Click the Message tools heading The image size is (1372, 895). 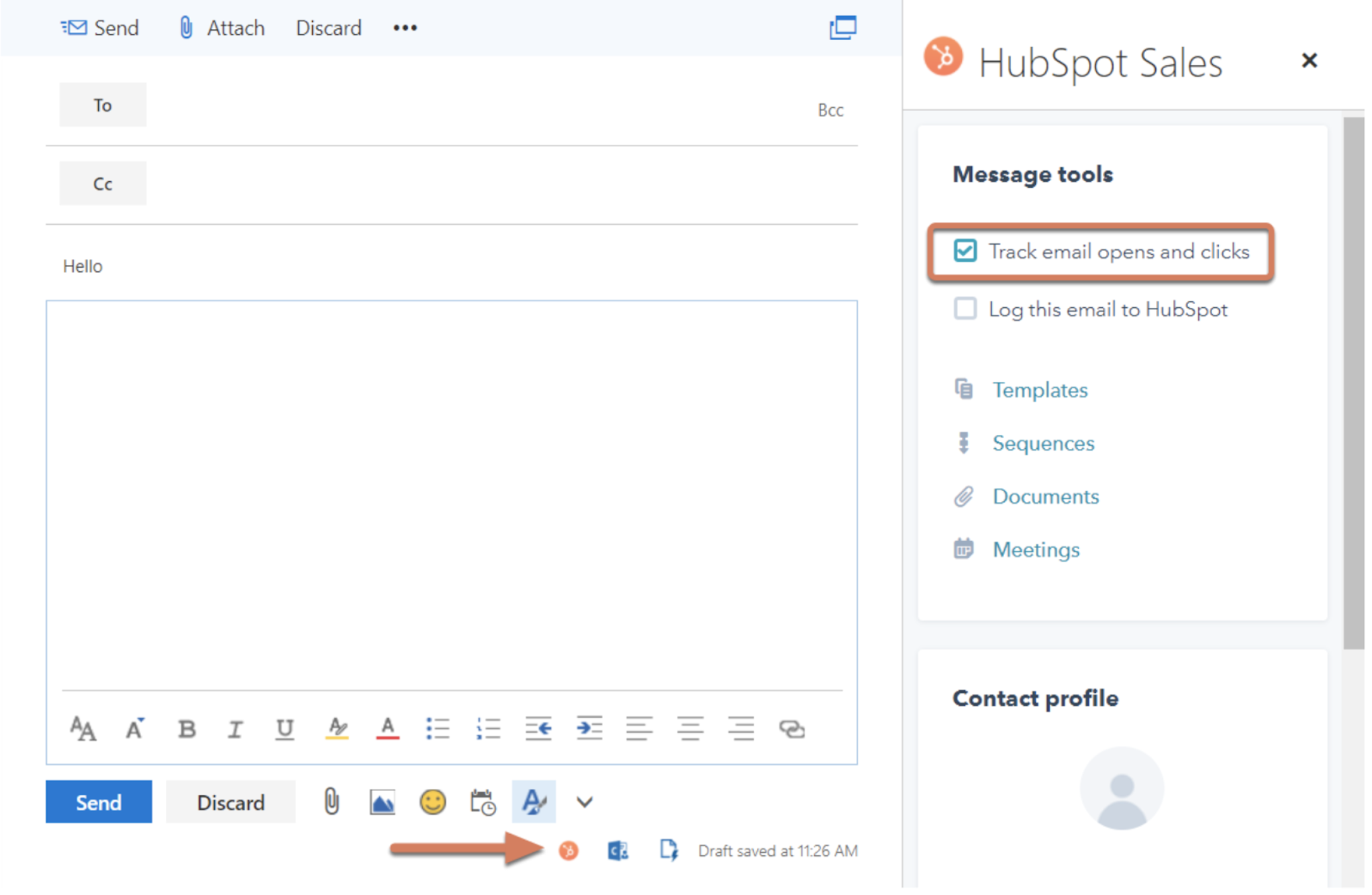coord(1032,174)
